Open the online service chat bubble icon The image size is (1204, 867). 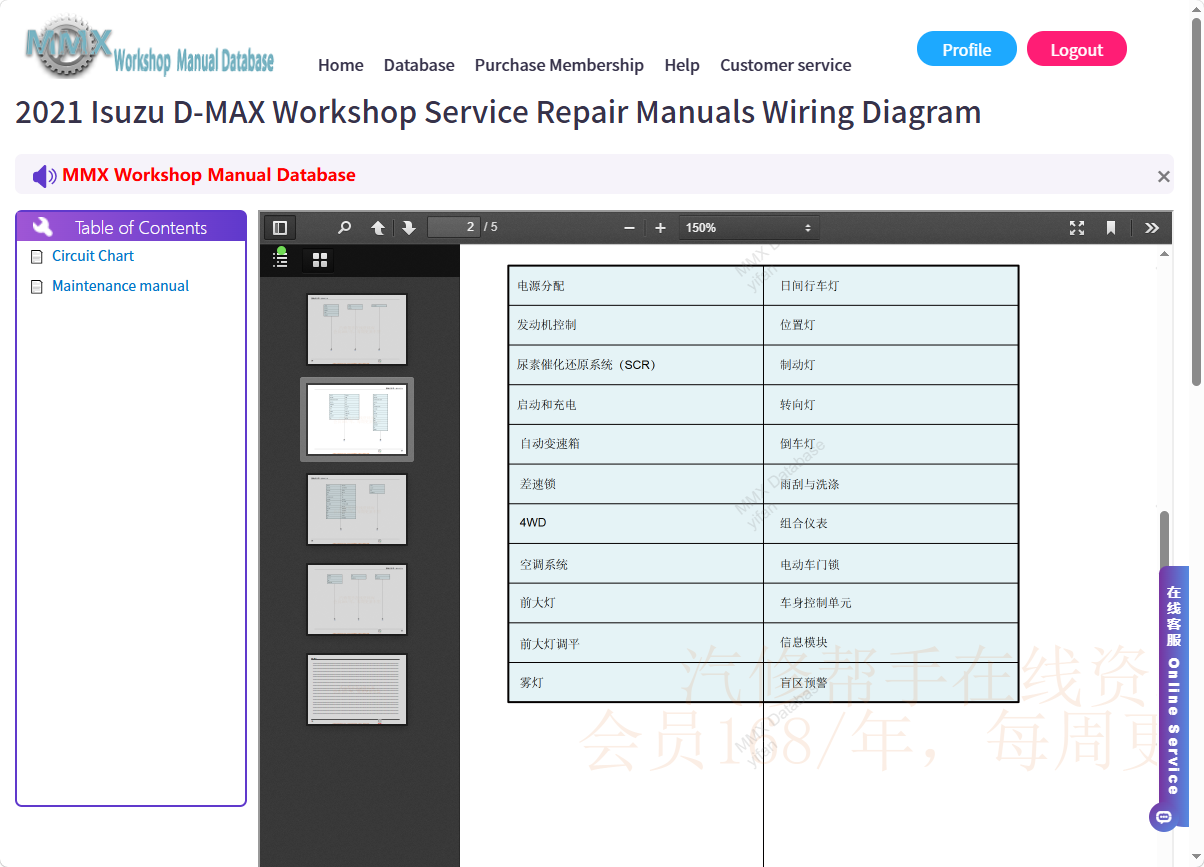point(1163,817)
